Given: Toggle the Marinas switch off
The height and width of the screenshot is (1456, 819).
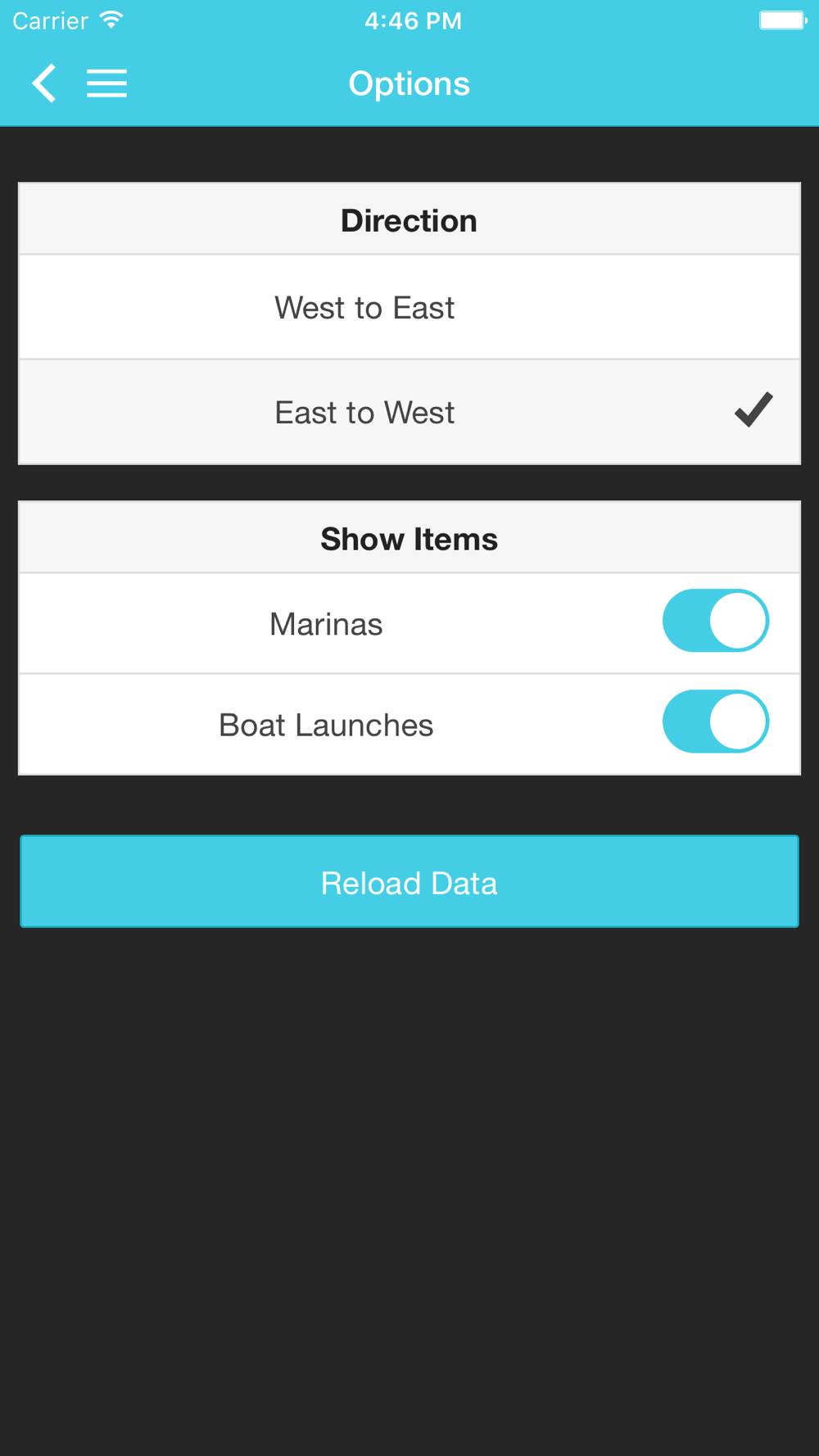Looking at the screenshot, I should point(716,621).
